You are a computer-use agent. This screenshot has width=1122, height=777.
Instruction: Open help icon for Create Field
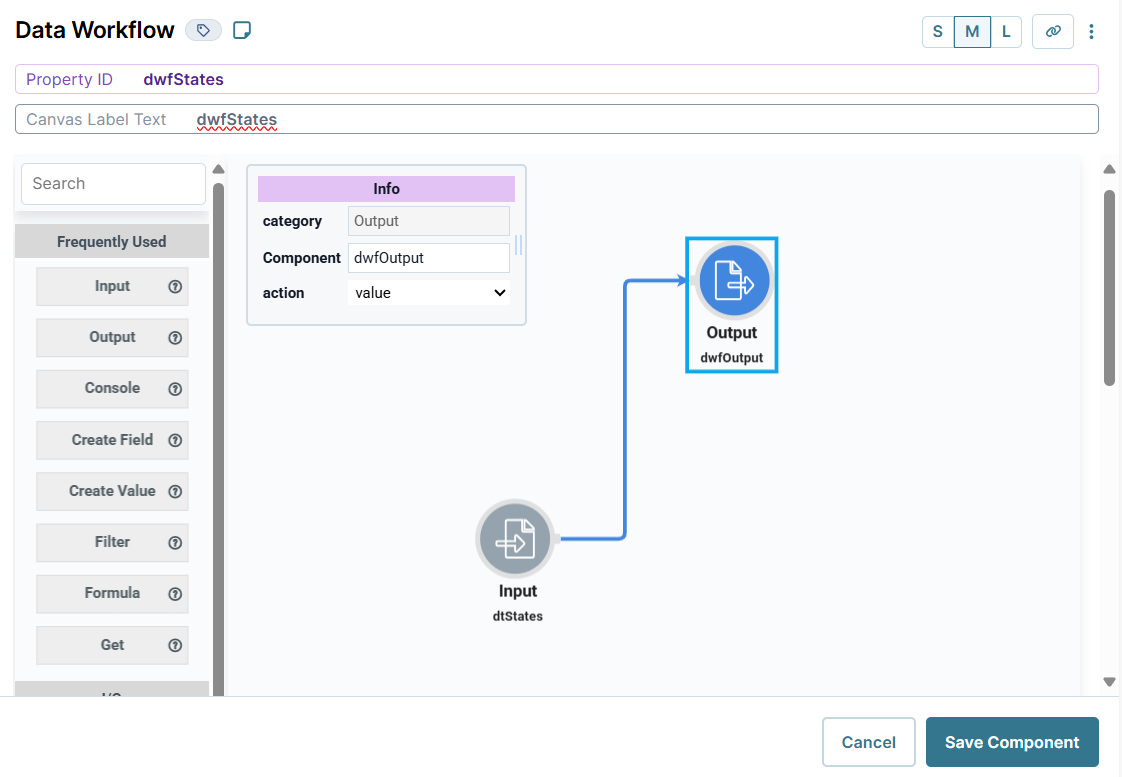[x=175, y=440]
